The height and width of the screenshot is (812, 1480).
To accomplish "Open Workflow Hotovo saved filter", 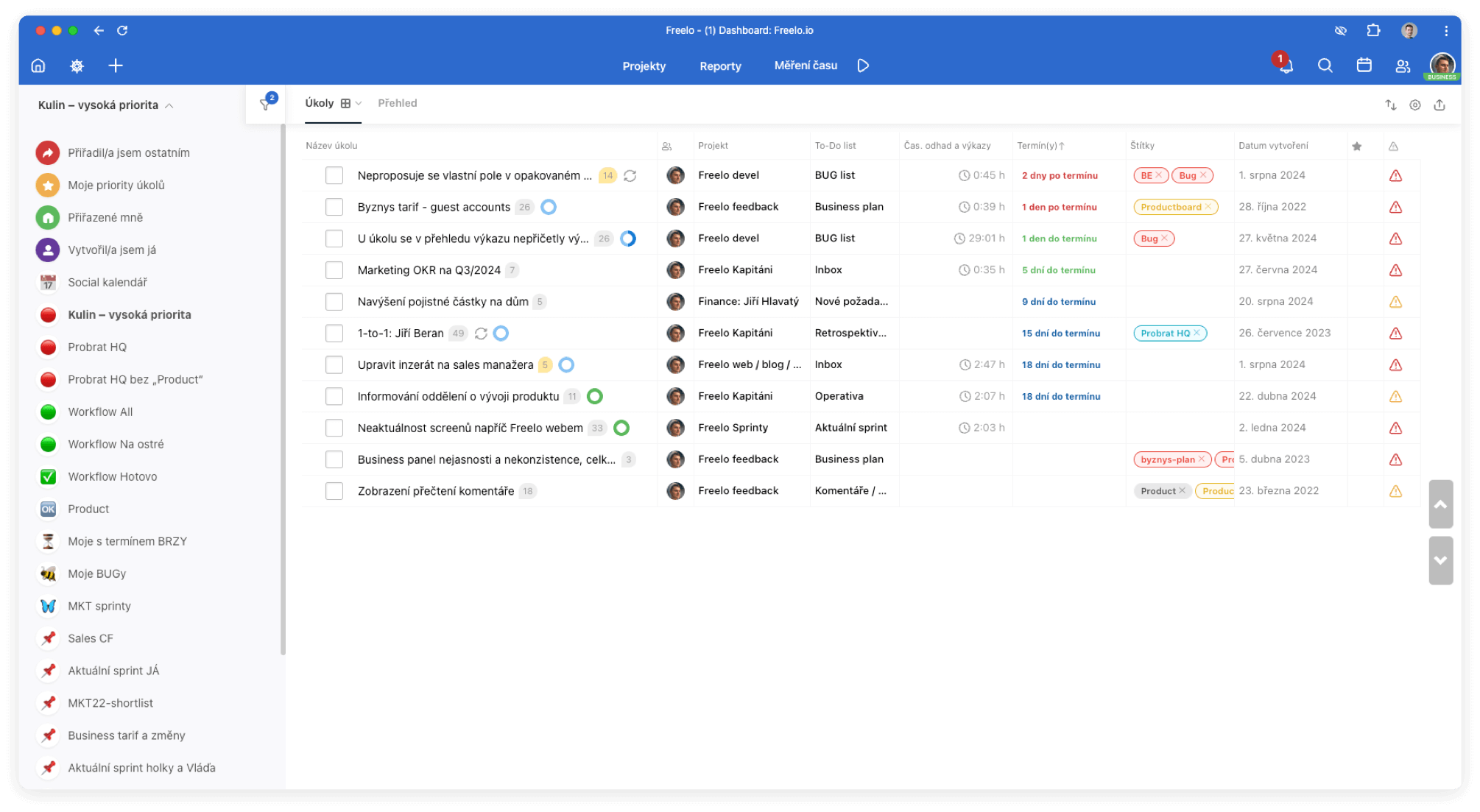I will pos(113,477).
